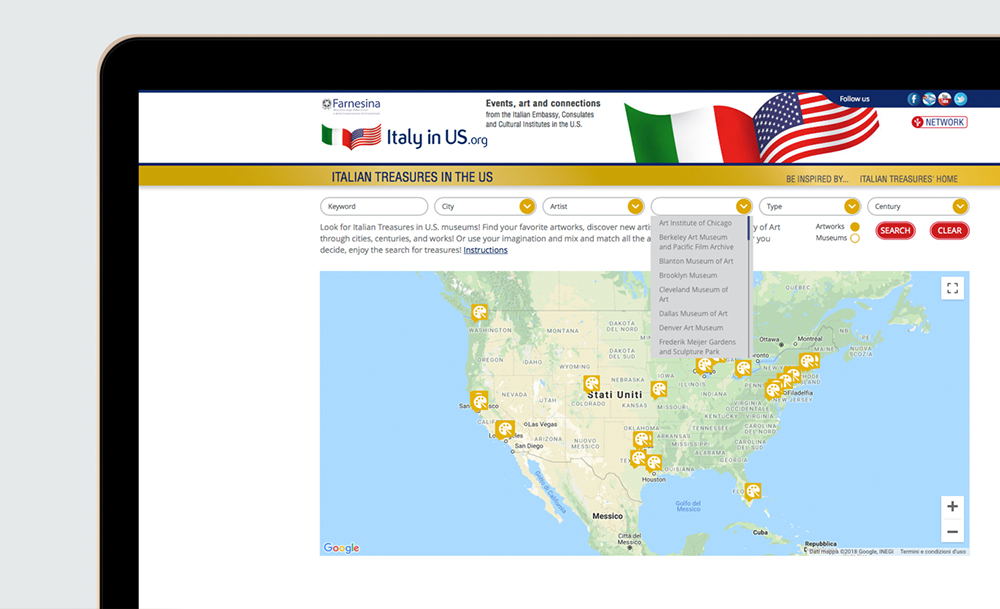This screenshot has height=609, width=1000.
Task: Click the newsletter icon beside Facebook
Action: [x=929, y=99]
